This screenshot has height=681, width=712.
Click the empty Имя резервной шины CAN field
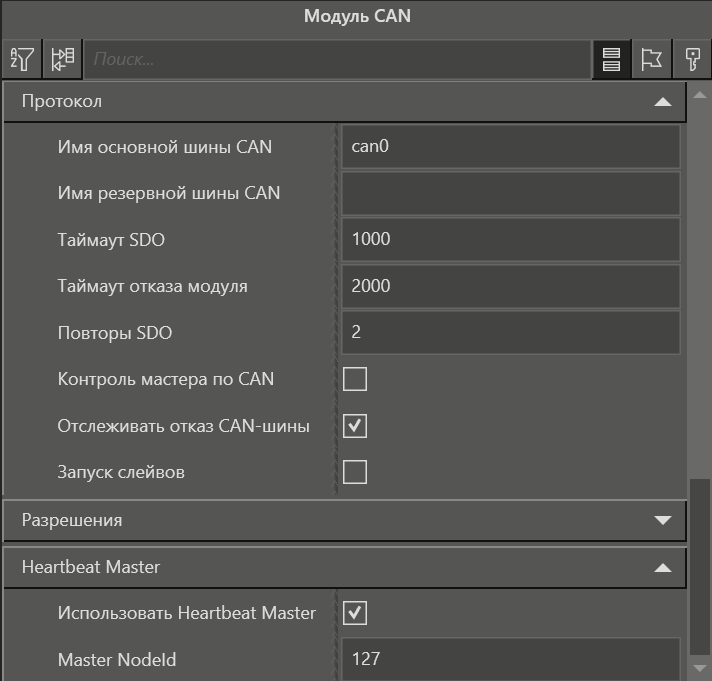pos(510,193)
